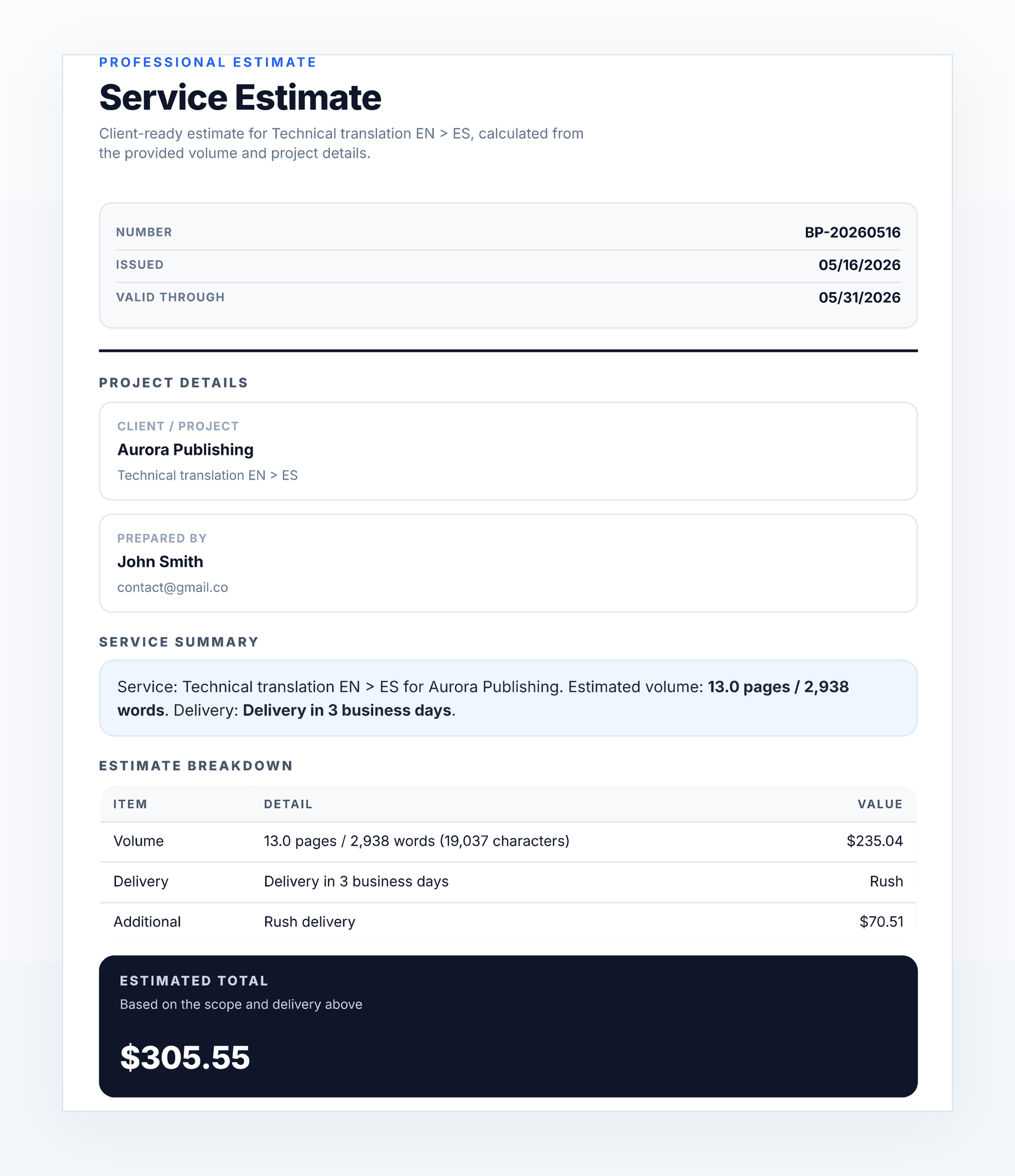Select the Aurora Publishing client name
The image size is (1015, 1176).
186,449
